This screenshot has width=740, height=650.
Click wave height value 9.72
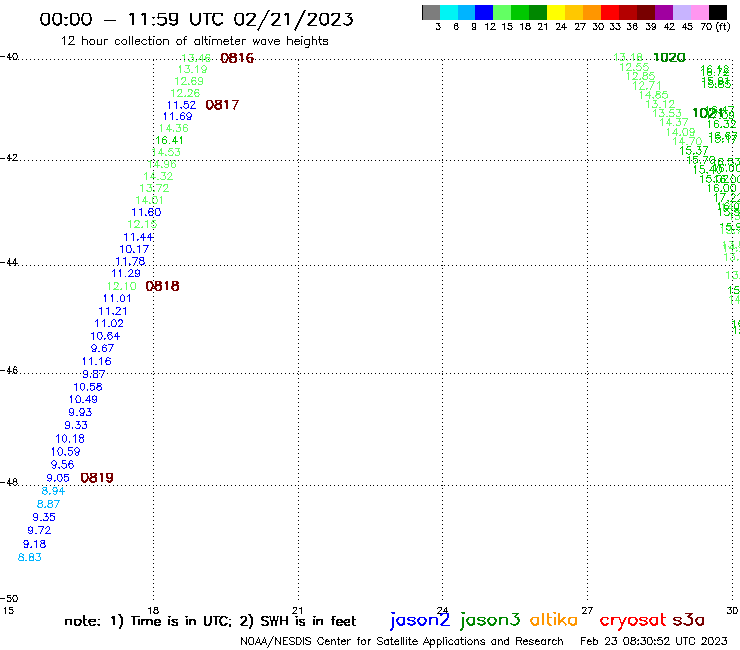39,531
